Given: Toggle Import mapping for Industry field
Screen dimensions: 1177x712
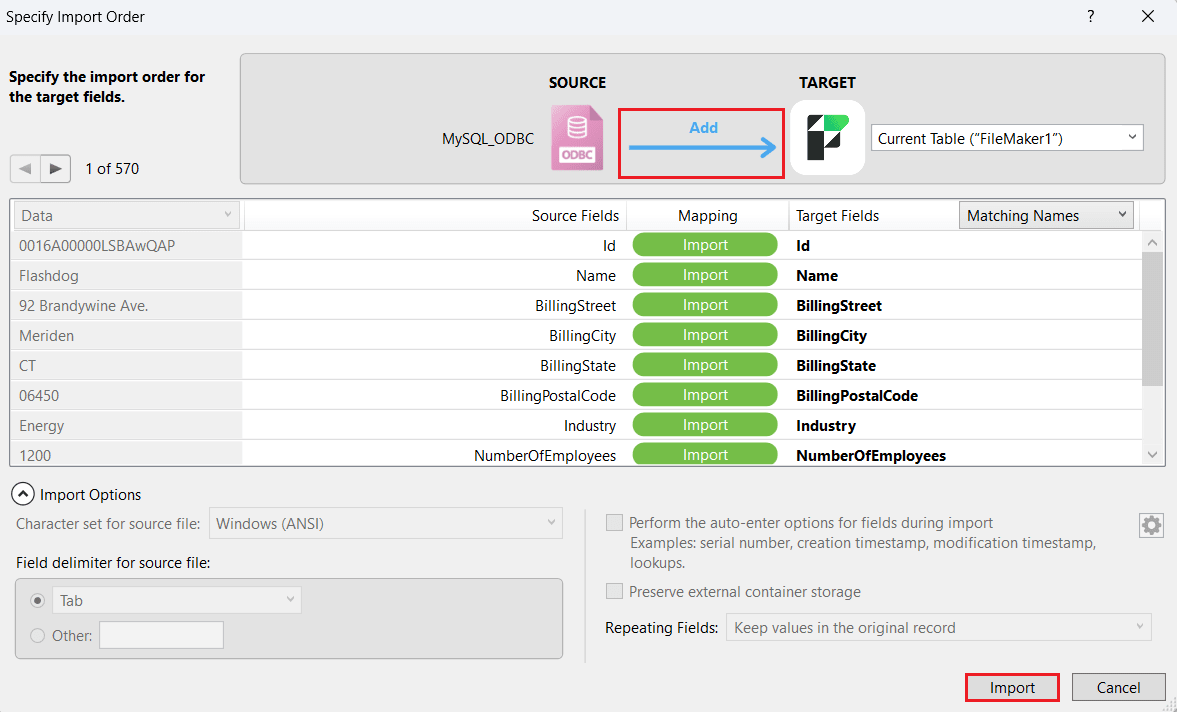Looking at the screenshot, I should [x=705, y=425].
